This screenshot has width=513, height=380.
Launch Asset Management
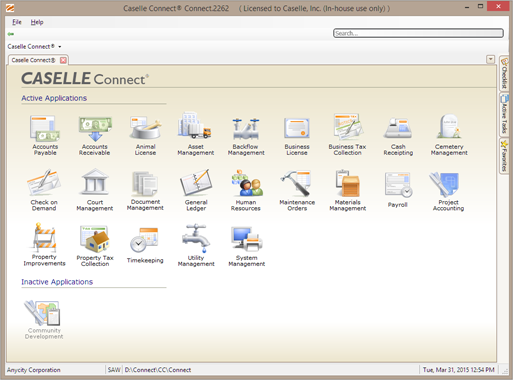pyautogui.click(x=196, y=134)
